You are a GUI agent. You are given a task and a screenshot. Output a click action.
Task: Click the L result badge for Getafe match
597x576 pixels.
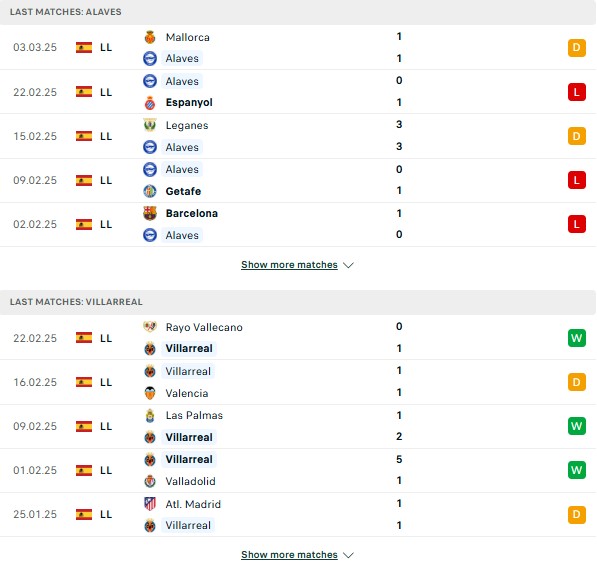click(x=576, y=180)
